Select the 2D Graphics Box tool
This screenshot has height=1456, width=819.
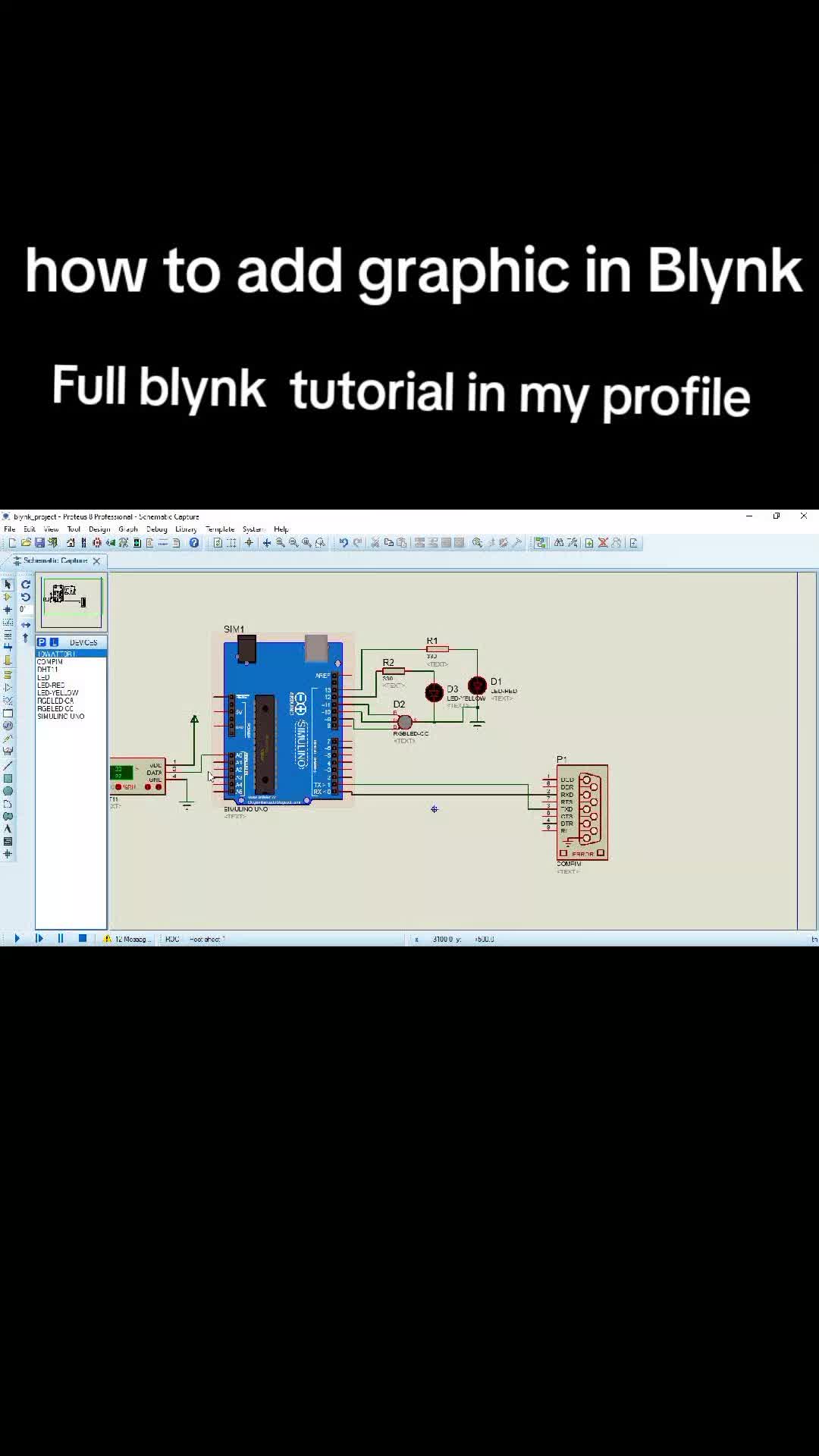pos(8,778)
